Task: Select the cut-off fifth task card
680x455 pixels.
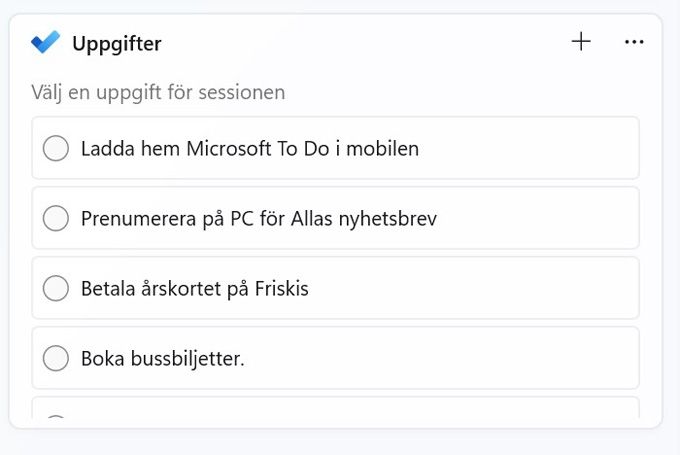Action: click(x=336, y=408)
